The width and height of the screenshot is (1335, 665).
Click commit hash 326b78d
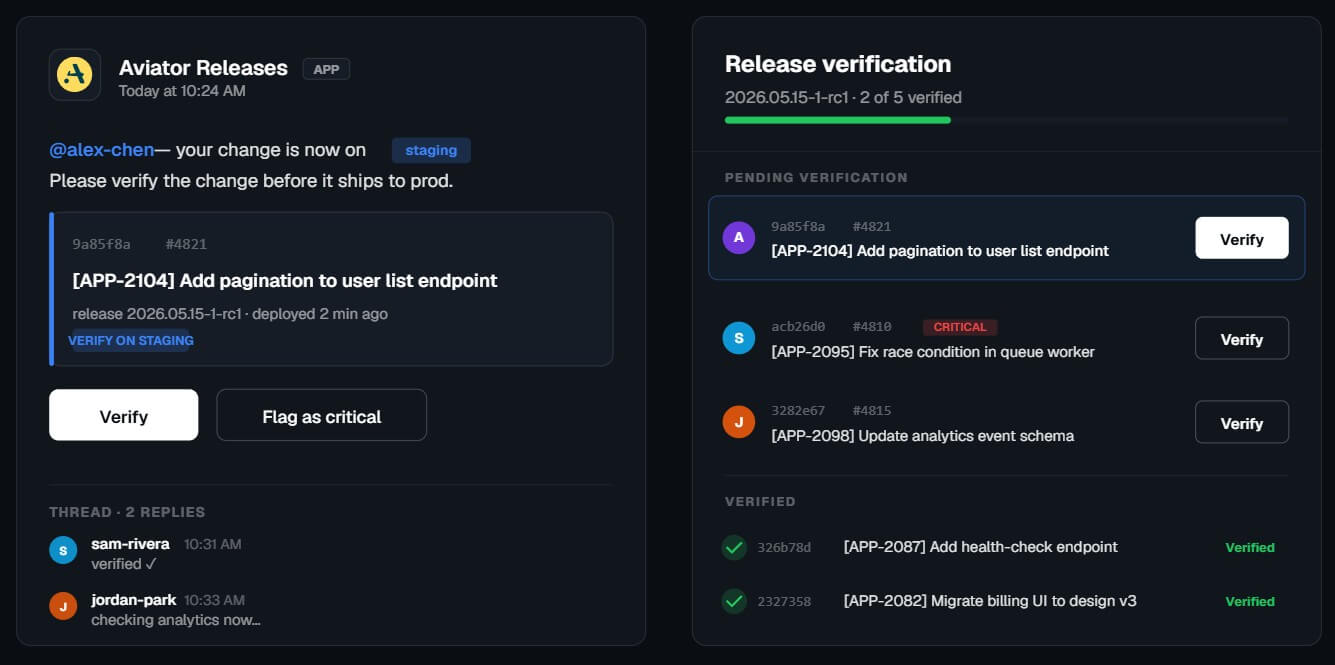pyautogui.click(x=784, y=547)
